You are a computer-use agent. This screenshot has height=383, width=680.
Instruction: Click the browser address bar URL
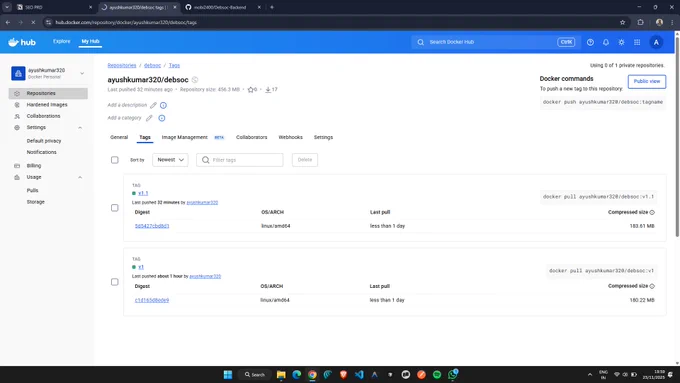[126, 22]
